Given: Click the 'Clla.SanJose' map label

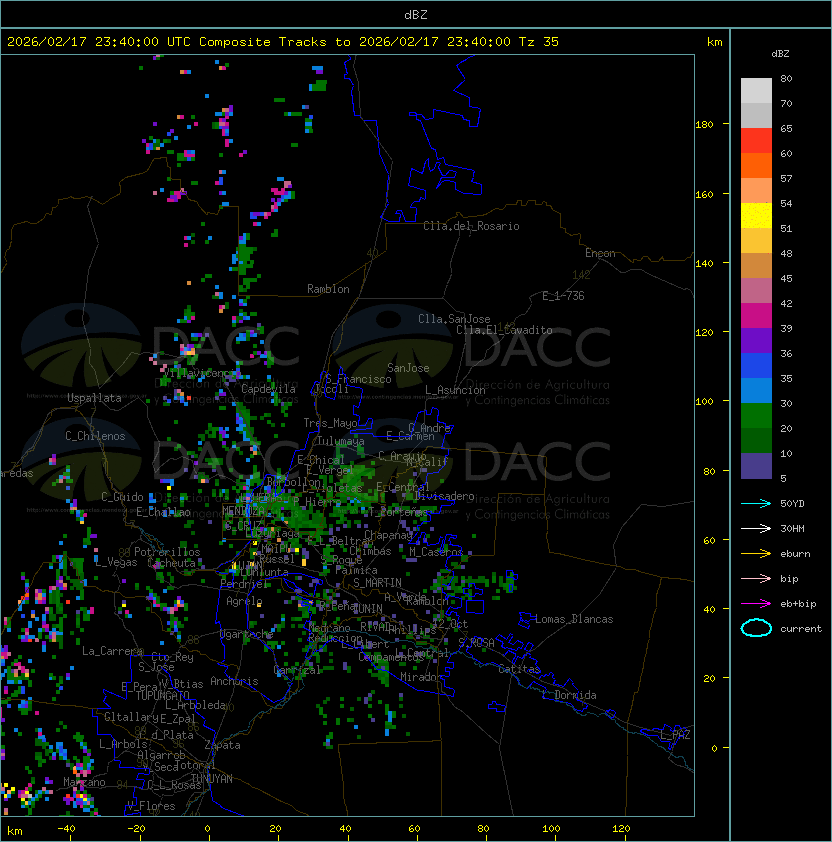Looking at the screenshot, I should (x=454, y=319).
